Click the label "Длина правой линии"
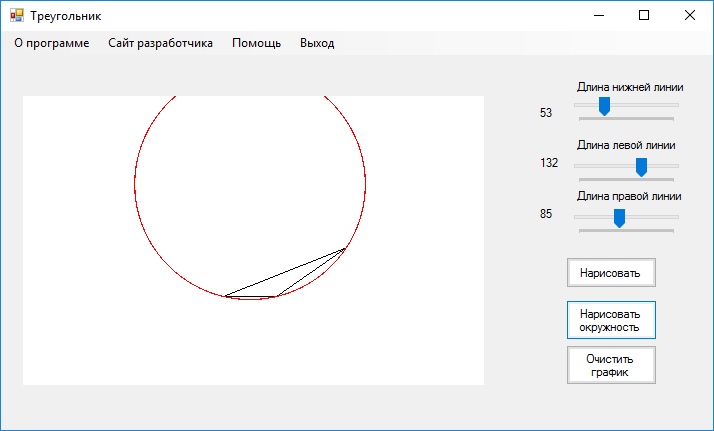 coord(629,196)
